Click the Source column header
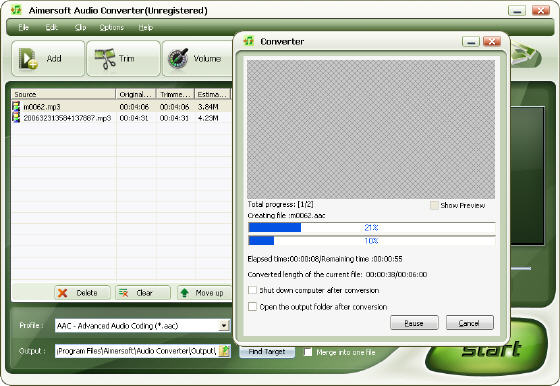Image resolution: width=560 pixels, height=386 pixels. 63,94
